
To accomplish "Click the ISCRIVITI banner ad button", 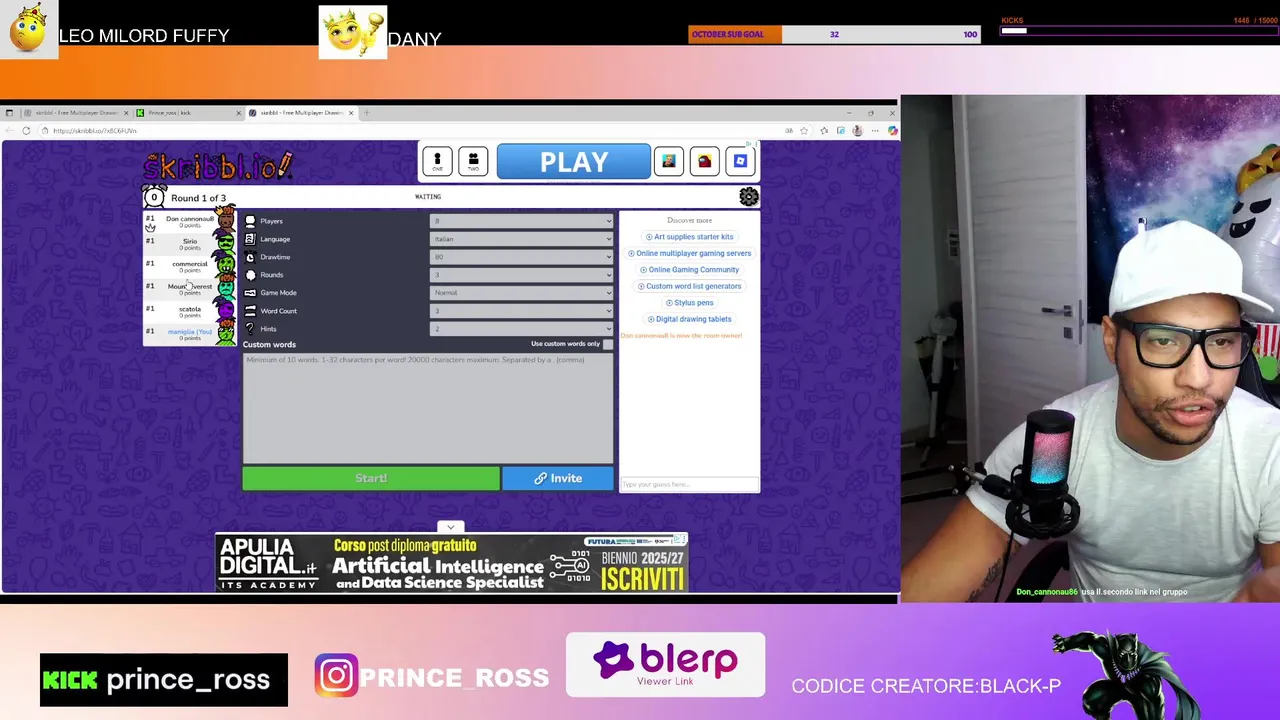I will pos(643,579).
